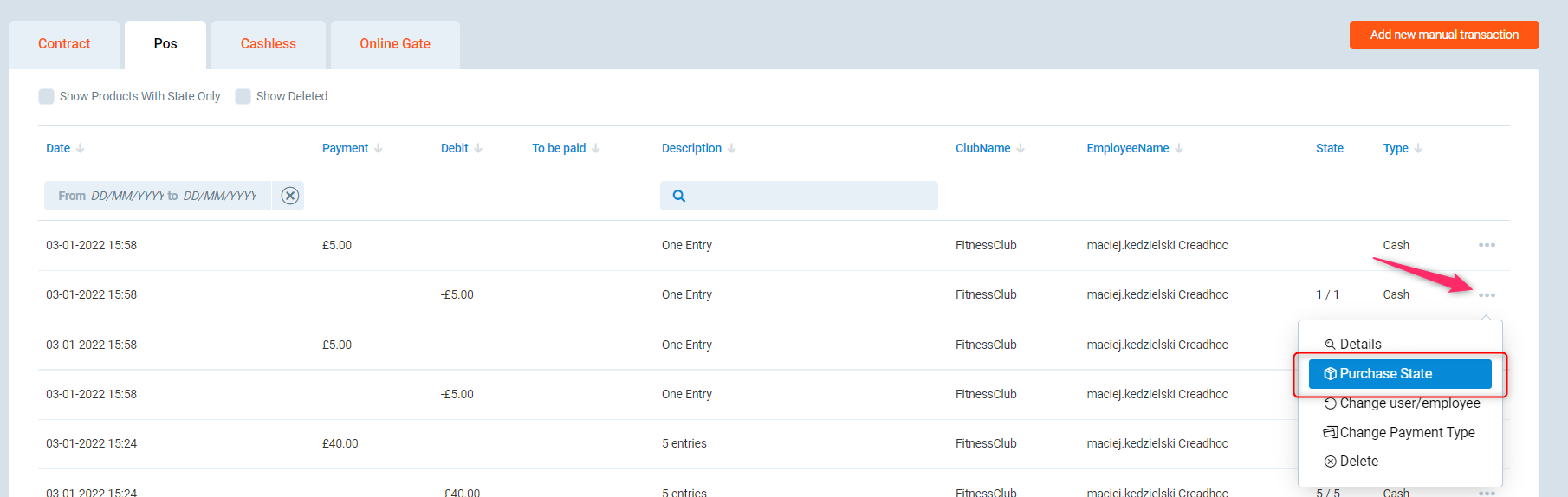Sort by Debit column arrow

pos(478,148)
